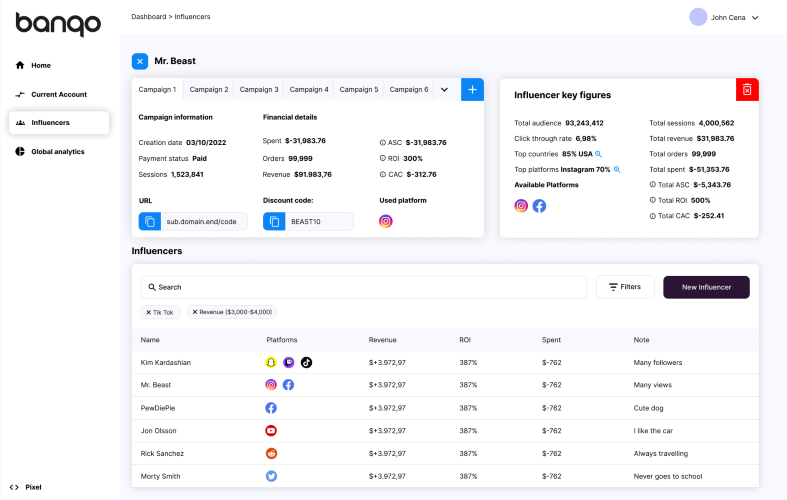Magnify Top platforms Instagram 70% details
Screen dimensions: 787x500
[617, 170]
